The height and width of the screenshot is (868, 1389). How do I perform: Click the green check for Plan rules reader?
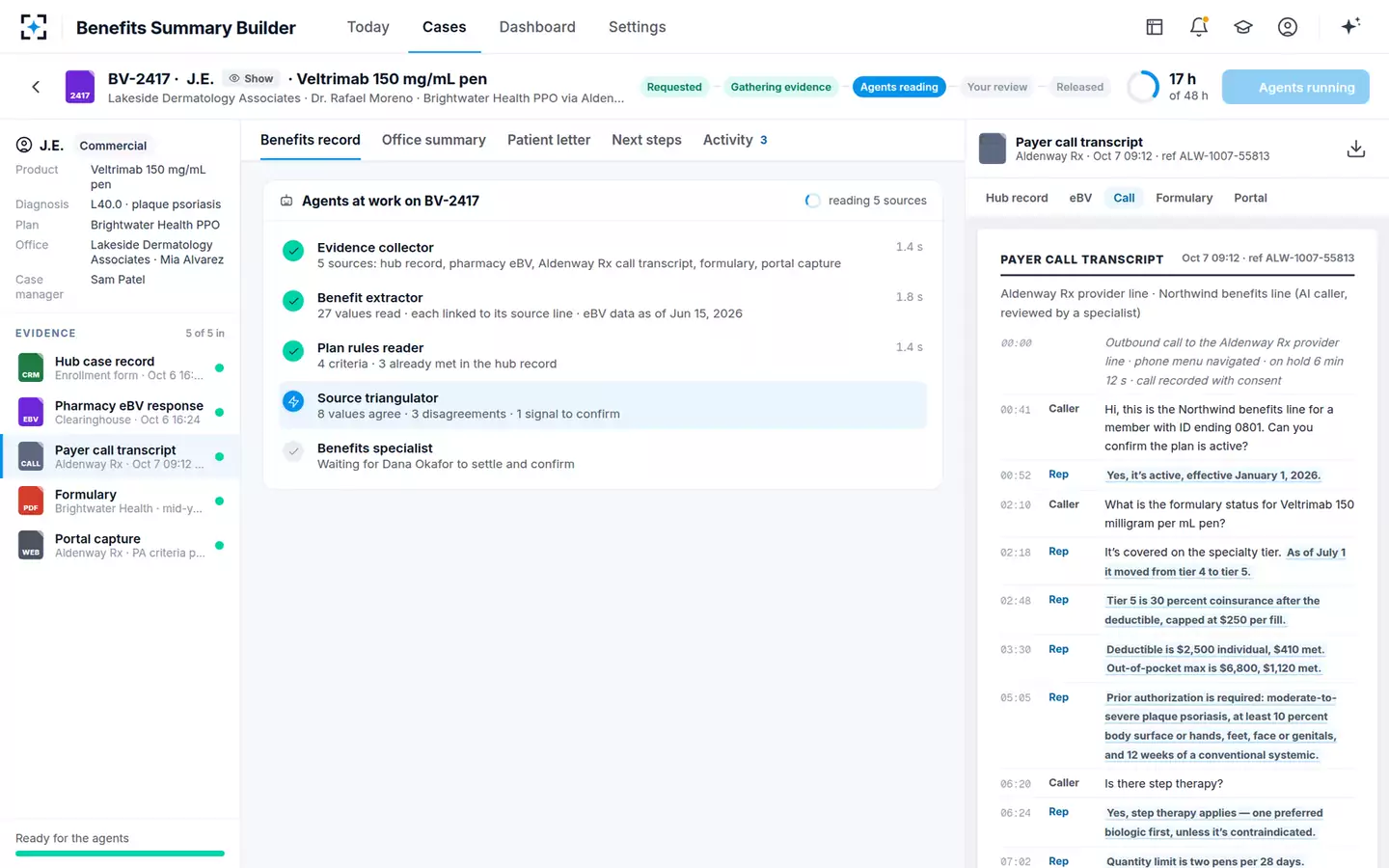[x=293, y=351]
